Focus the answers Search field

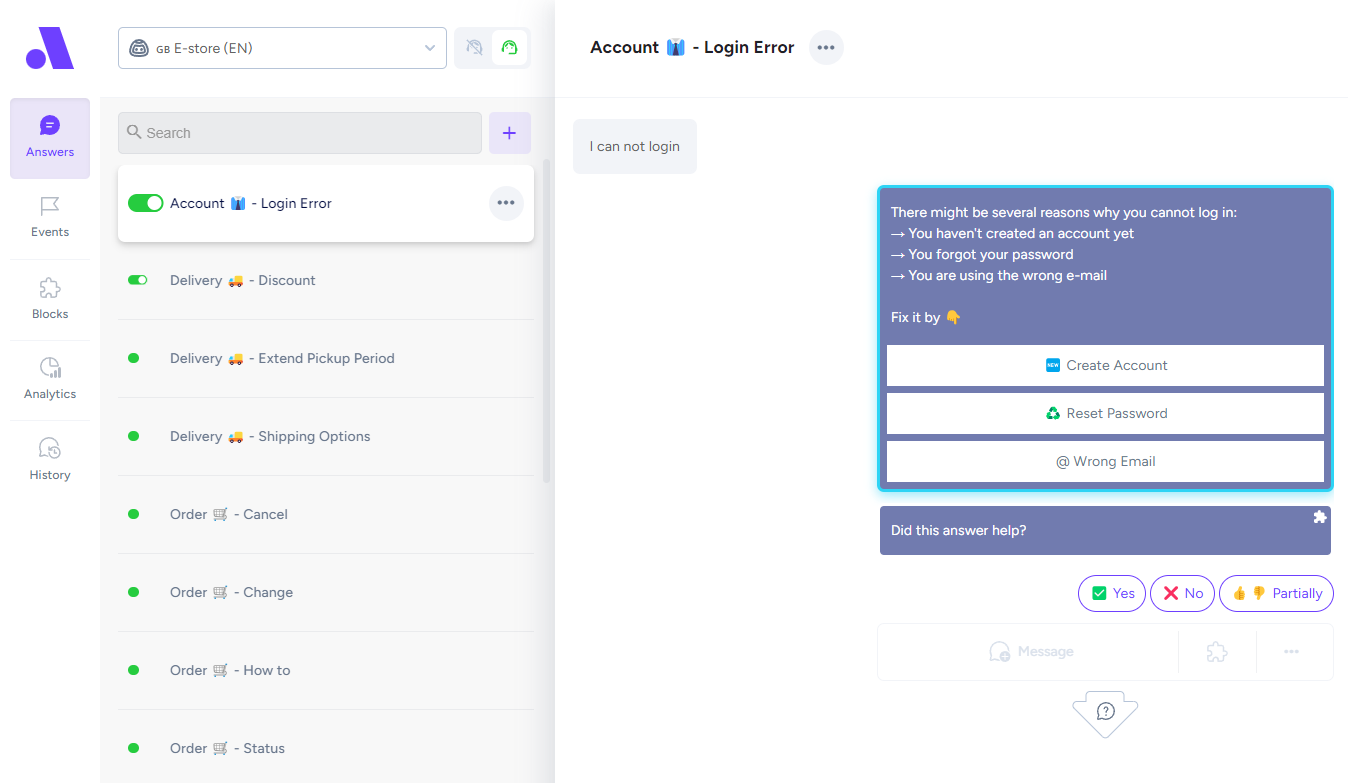[x=300, y=133]
